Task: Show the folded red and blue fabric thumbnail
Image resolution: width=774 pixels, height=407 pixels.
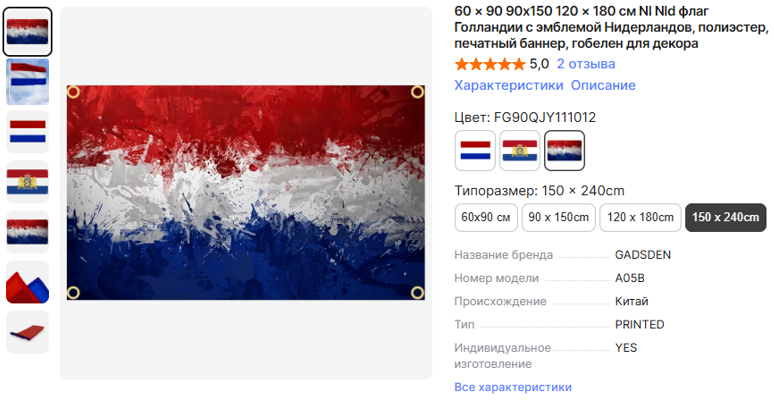Action: click(x=28, y=283)
